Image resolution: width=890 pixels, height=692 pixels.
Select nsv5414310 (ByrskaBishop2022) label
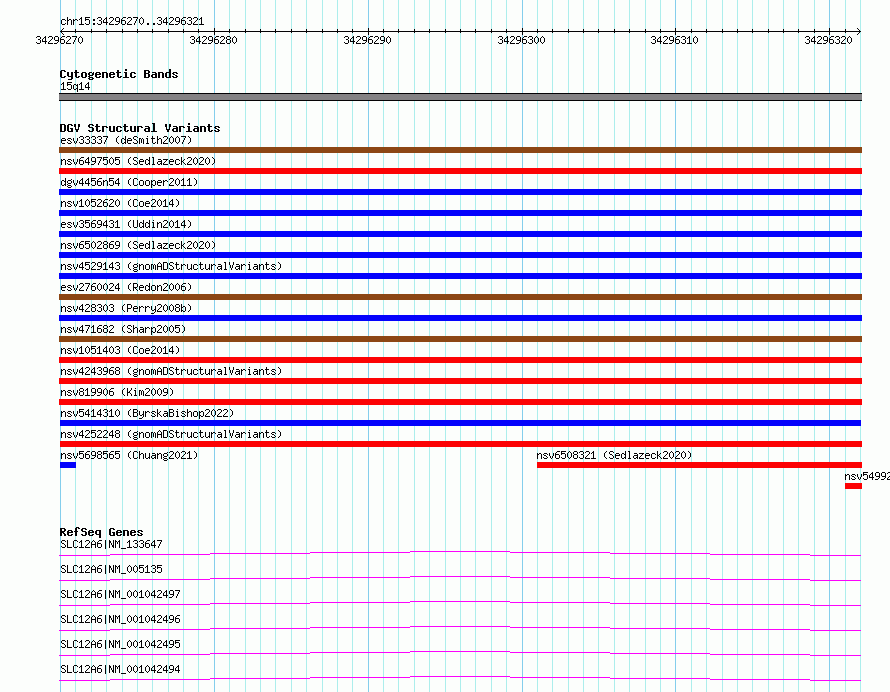click(x=147, y=413)
